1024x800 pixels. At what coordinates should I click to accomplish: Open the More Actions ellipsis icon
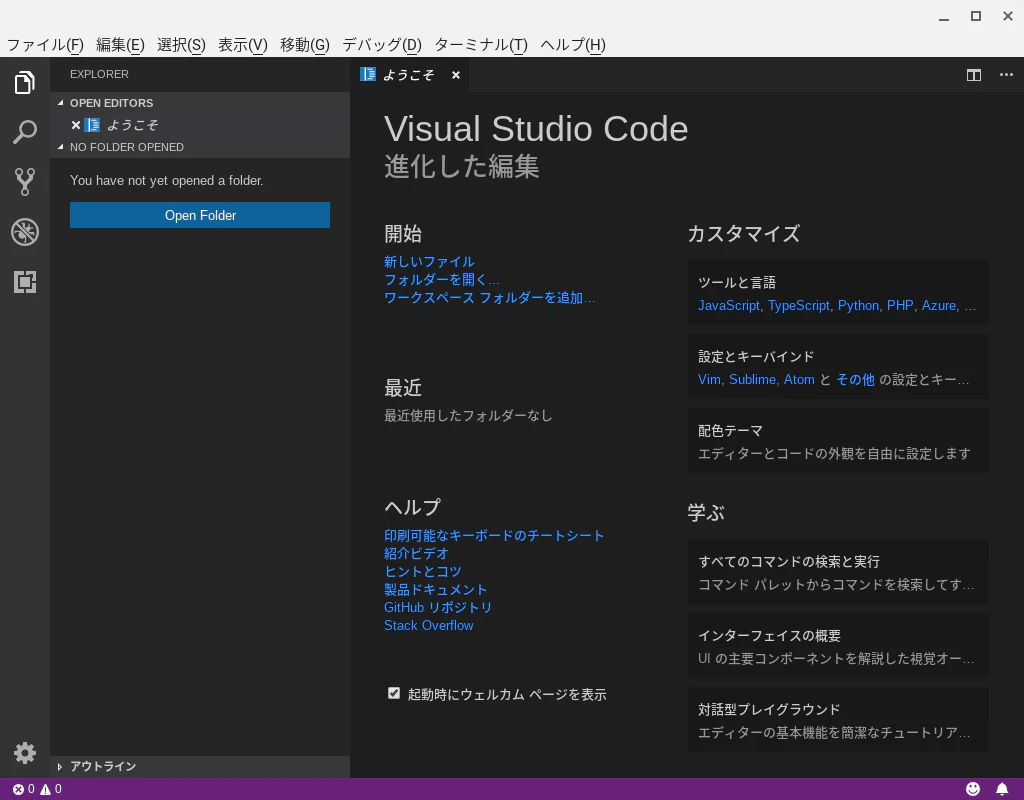point(1006,74)
